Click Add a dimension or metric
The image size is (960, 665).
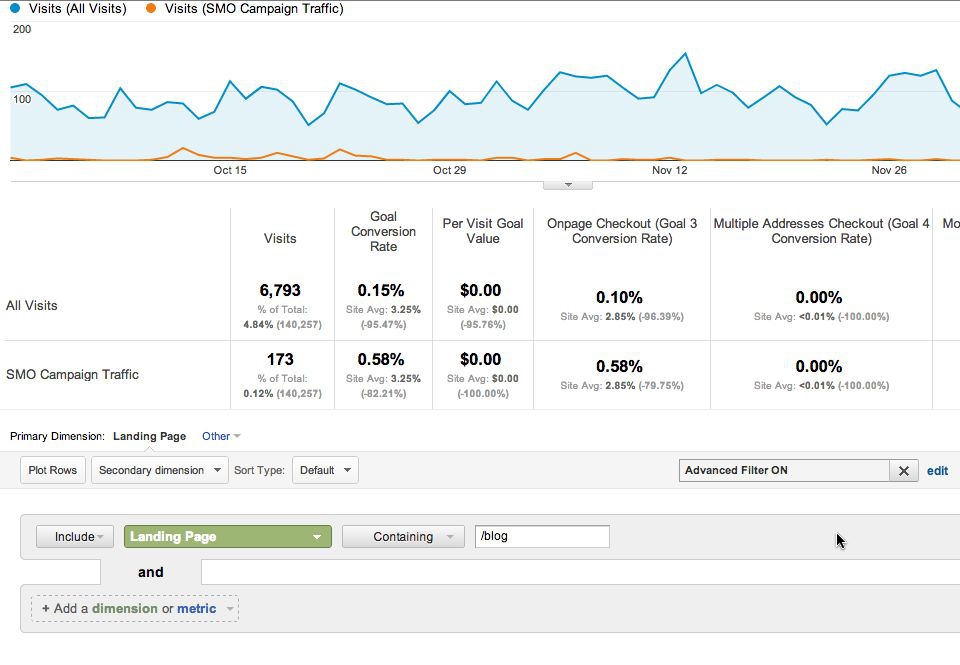[135, 609]
